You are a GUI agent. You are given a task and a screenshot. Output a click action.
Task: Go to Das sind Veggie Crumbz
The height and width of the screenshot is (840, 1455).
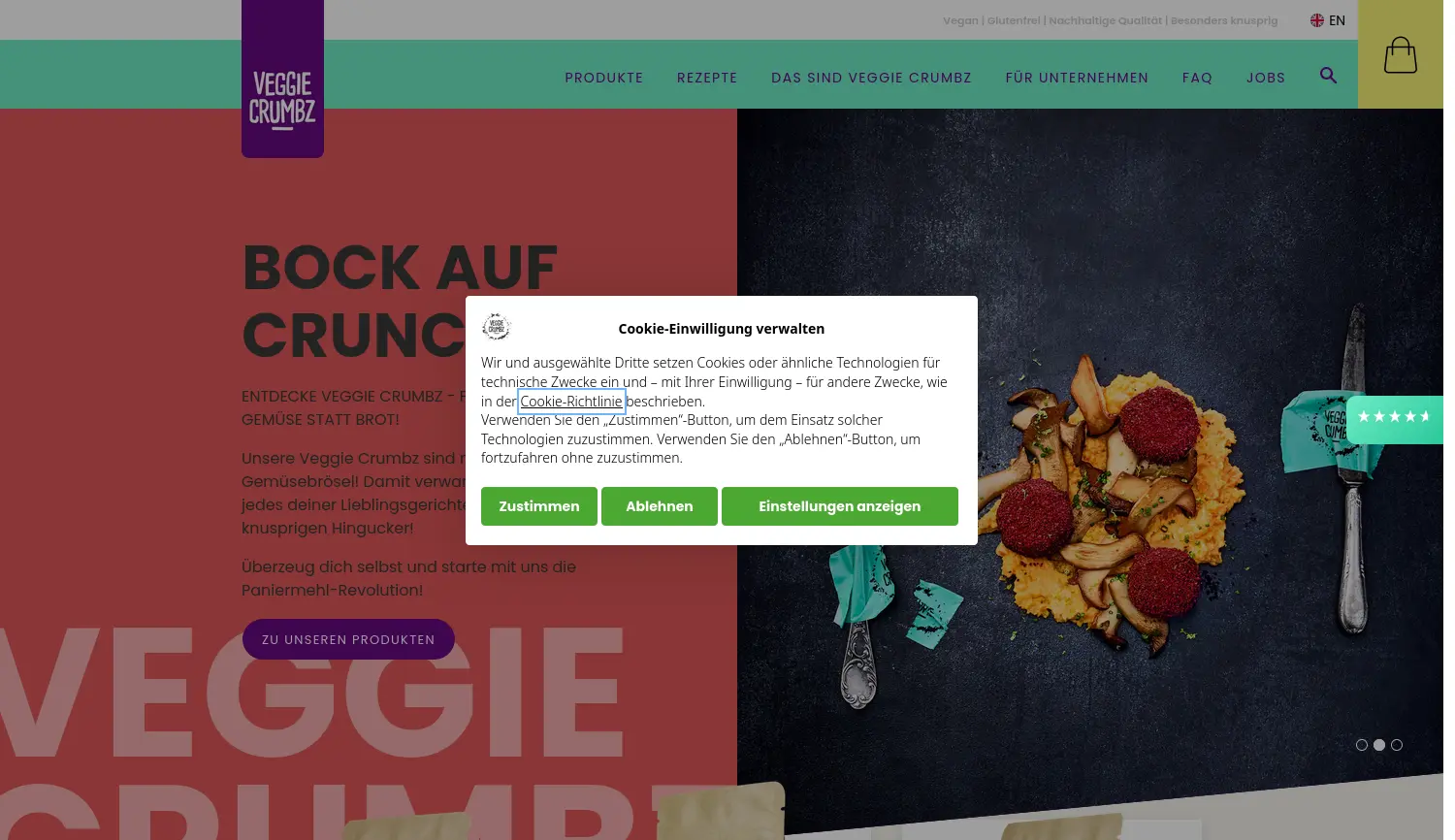(871, 78)
